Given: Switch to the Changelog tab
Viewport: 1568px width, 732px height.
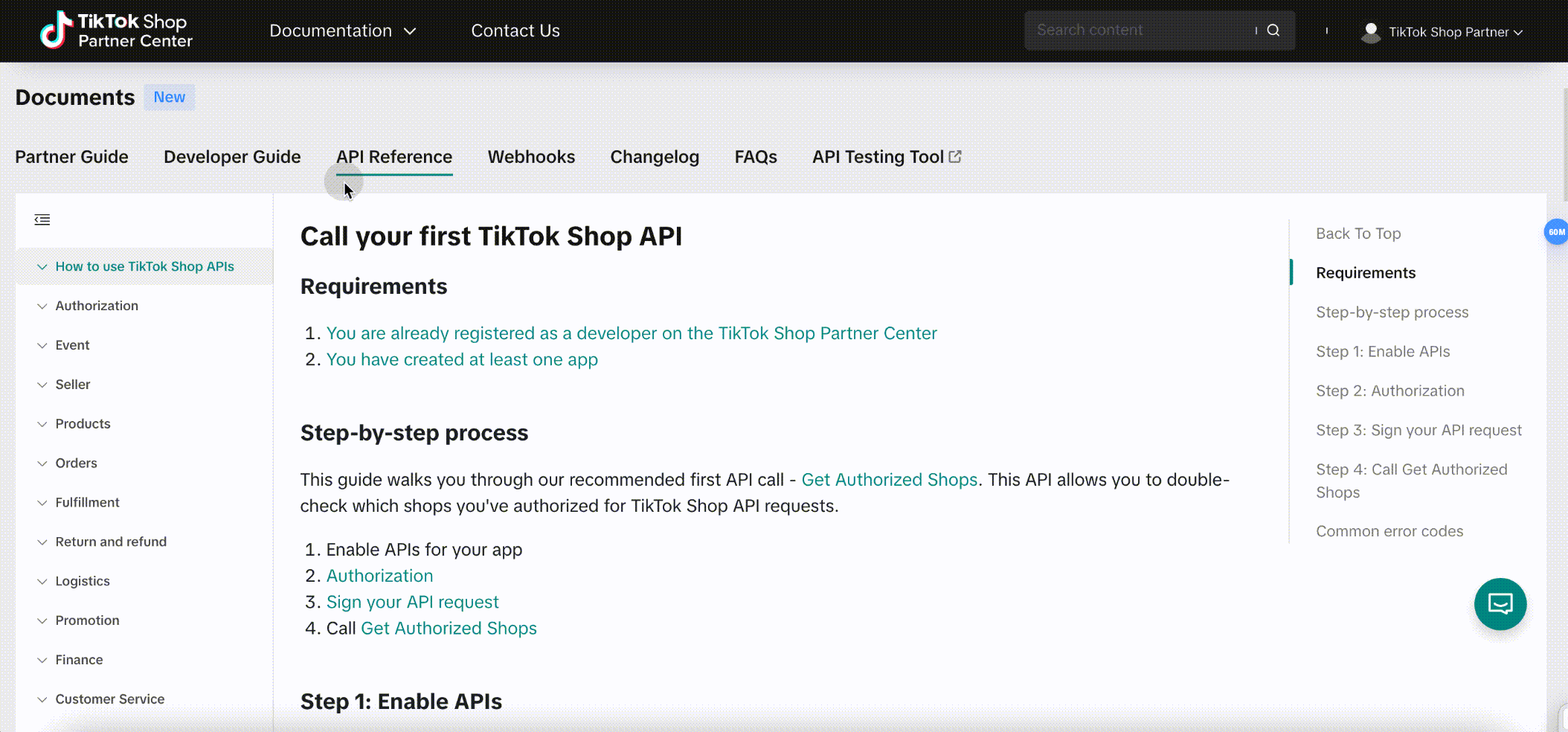Looking at the screenshot, I should click(655, 157).
